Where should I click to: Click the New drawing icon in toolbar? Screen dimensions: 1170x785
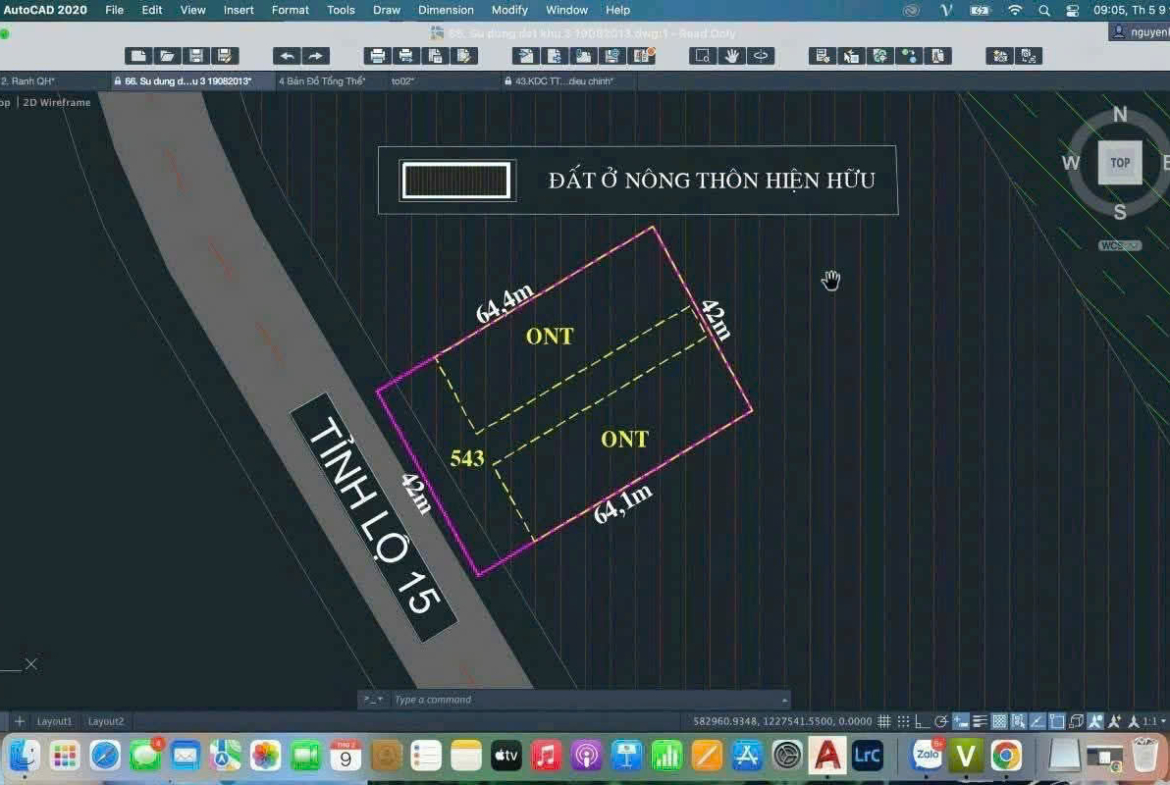pos(138,56)
